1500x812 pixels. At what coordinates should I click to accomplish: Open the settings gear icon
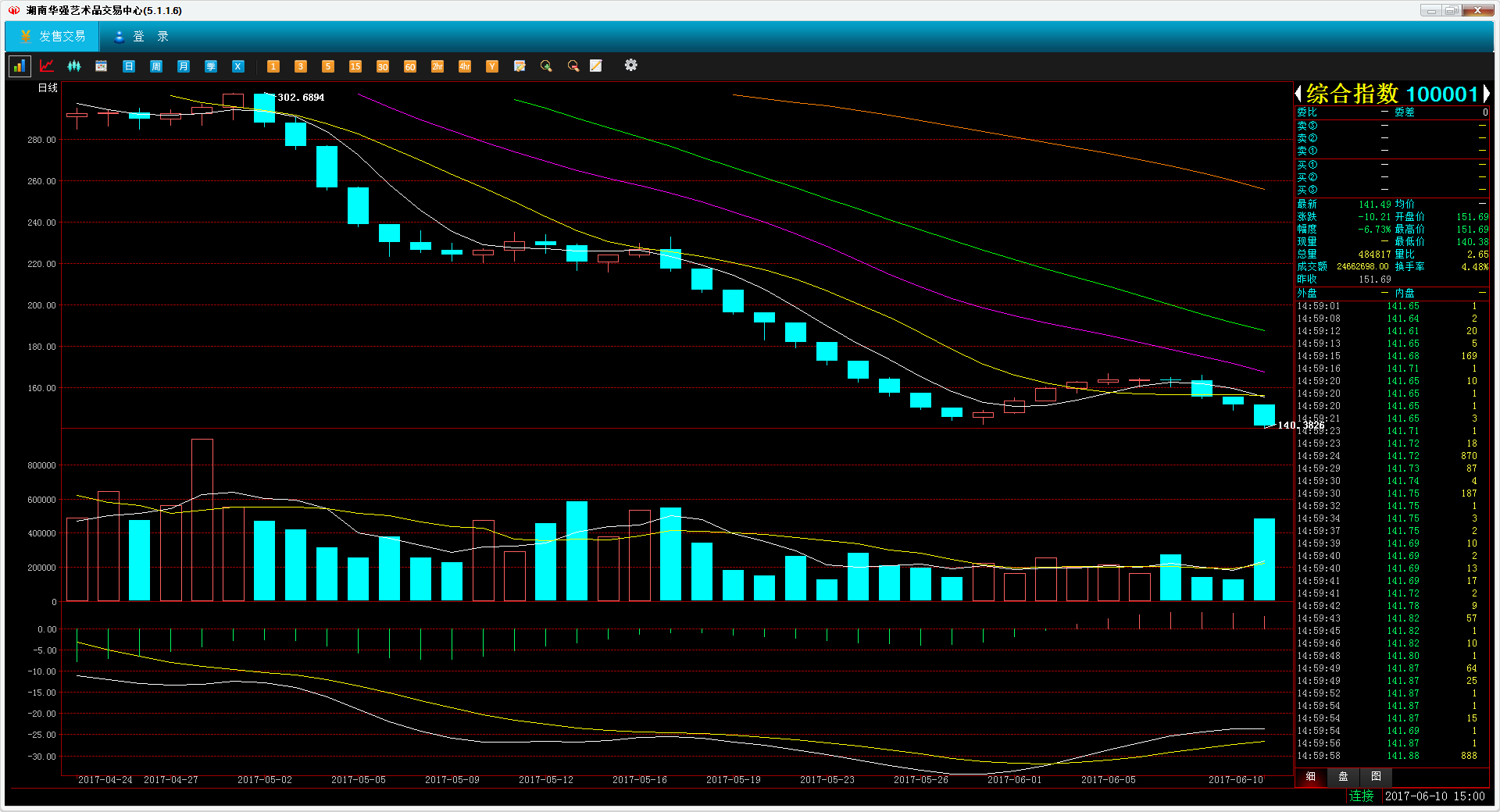pyautogui.click(x=630, y=66)
